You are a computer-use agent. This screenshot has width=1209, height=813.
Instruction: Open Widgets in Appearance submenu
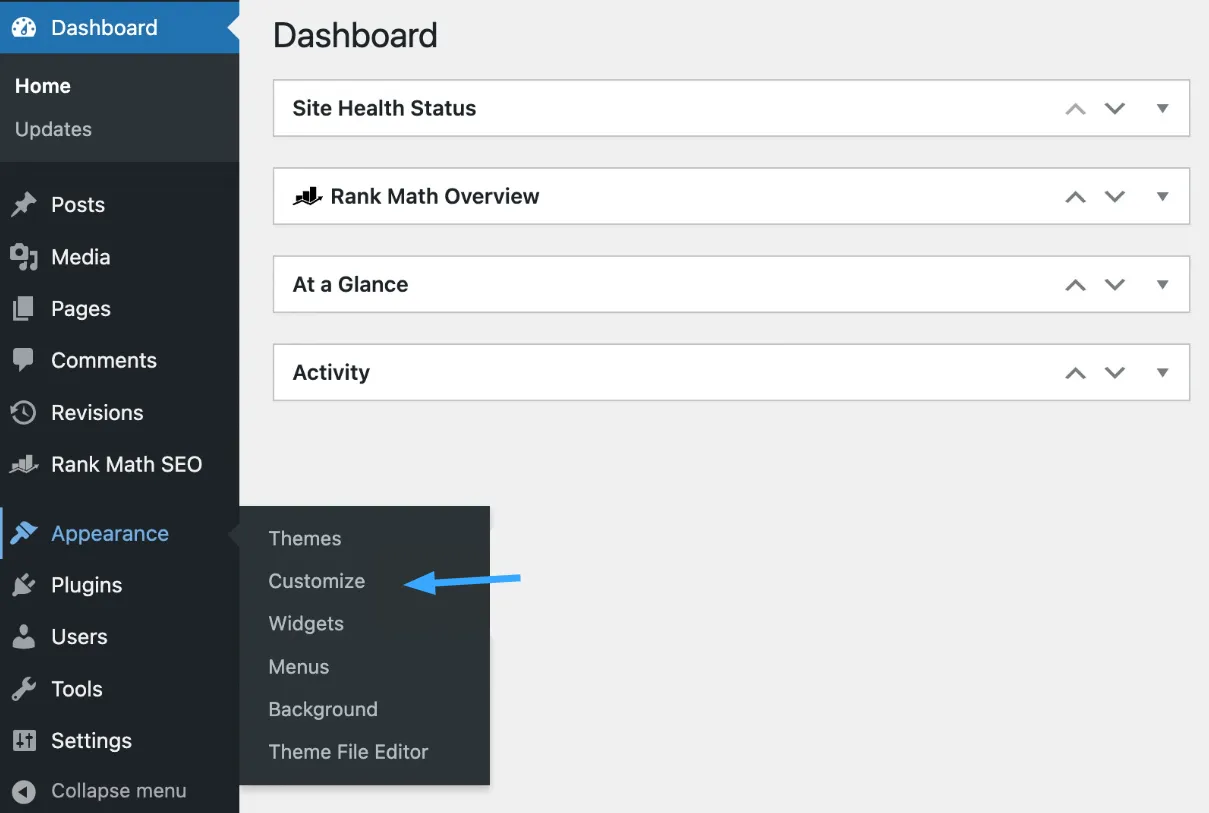[306, 624]
